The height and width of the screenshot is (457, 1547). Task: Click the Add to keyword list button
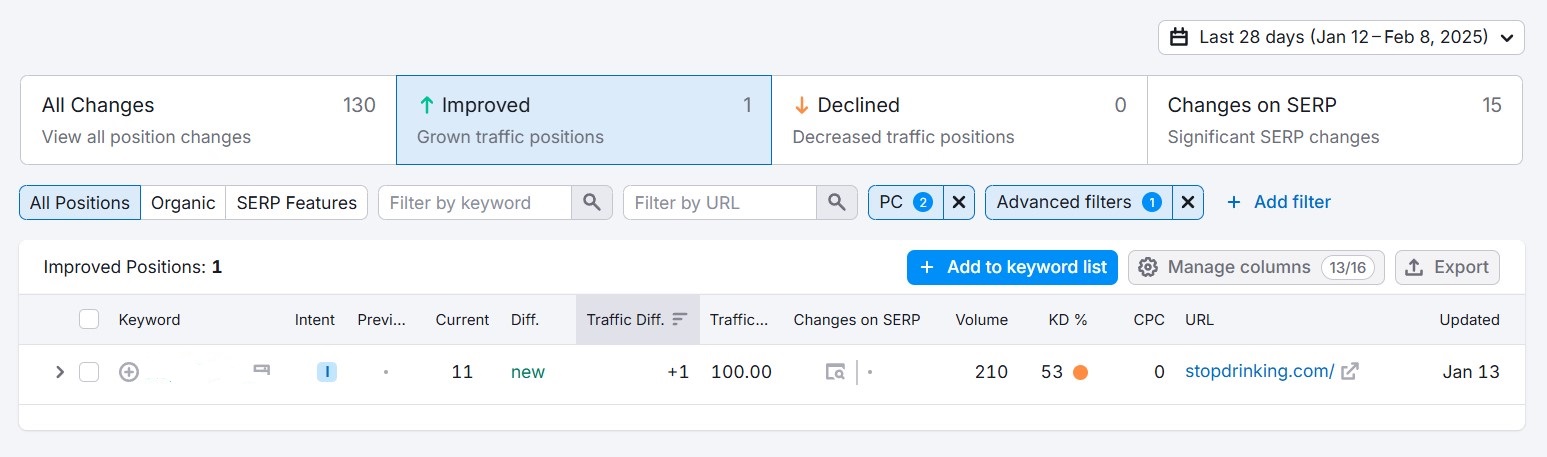tap(1012, 267)
